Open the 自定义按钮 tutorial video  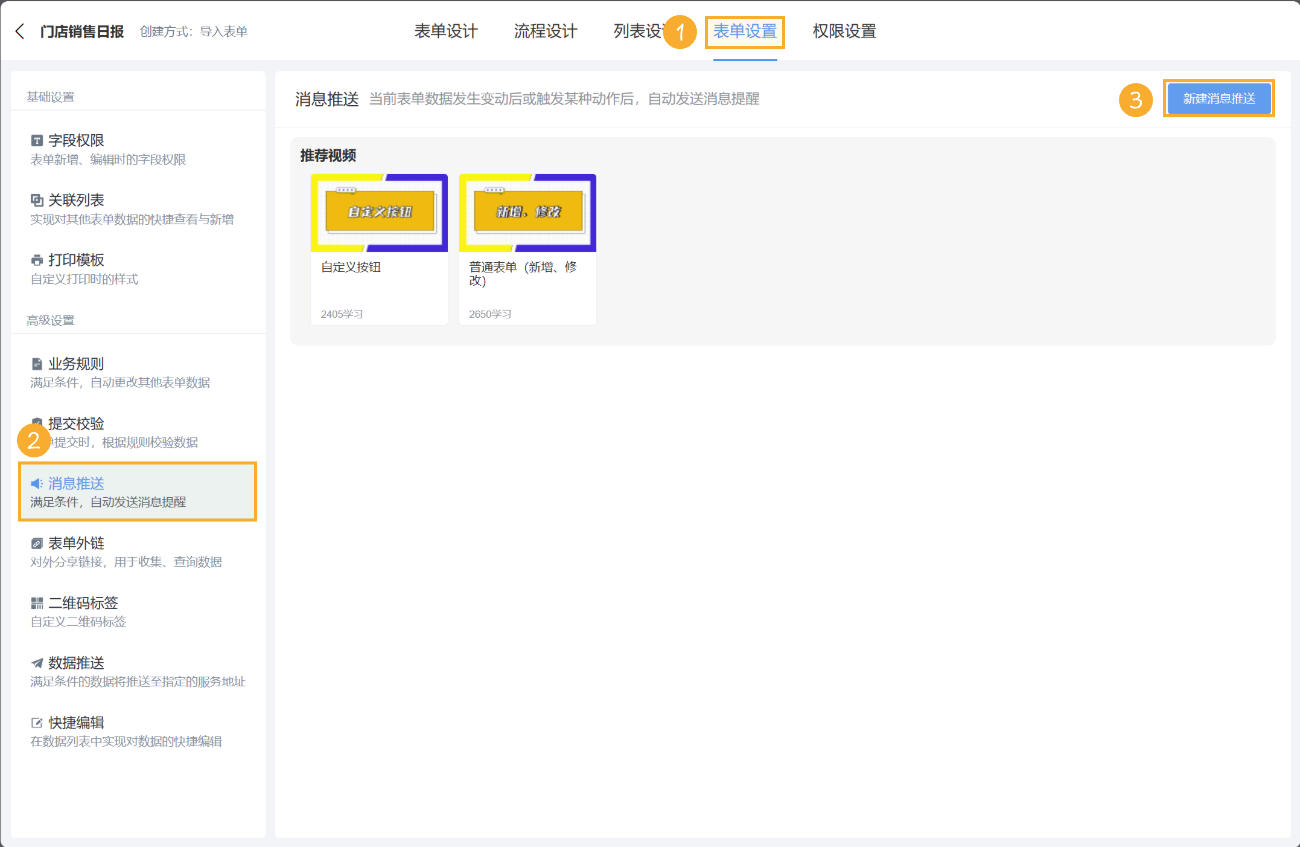(379, 212)
